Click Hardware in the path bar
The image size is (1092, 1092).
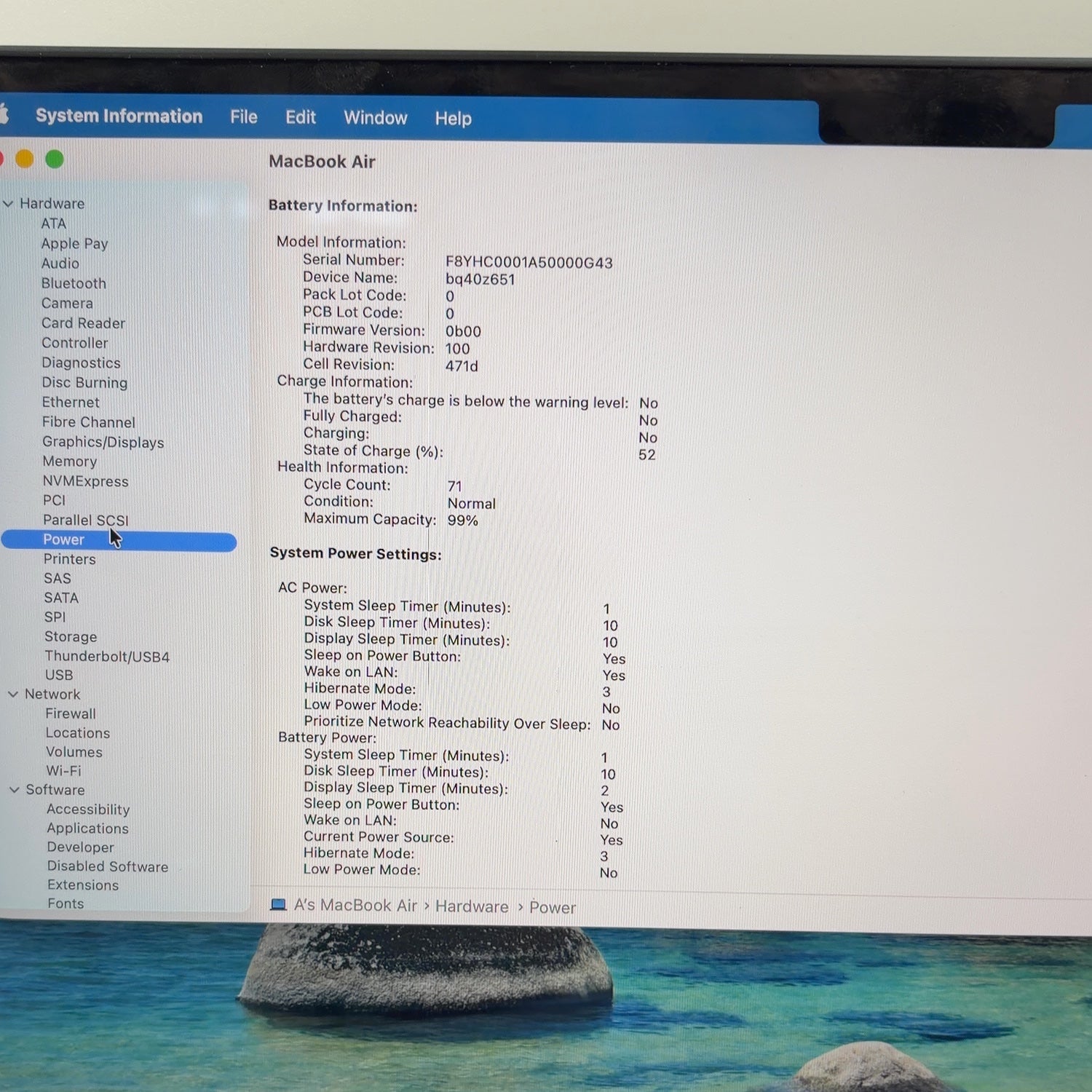tap(472, 906)
